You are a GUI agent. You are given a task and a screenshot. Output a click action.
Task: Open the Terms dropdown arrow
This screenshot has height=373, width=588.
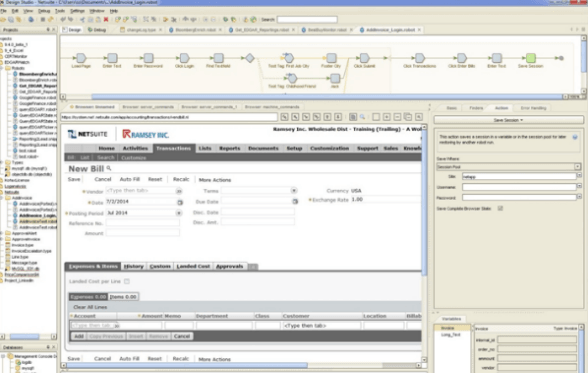click(294, 191)
